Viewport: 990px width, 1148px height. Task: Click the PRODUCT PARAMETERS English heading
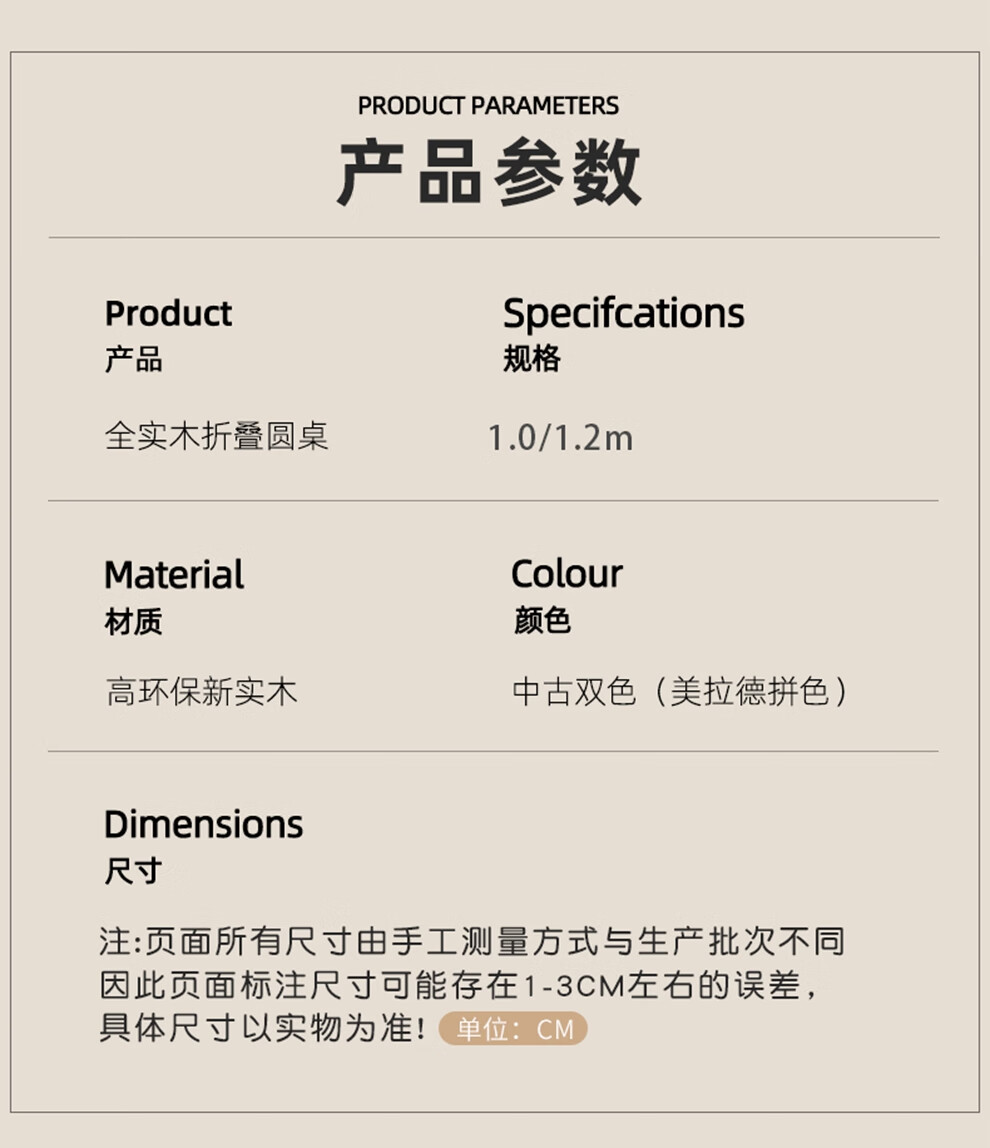[x=488, y=106]
